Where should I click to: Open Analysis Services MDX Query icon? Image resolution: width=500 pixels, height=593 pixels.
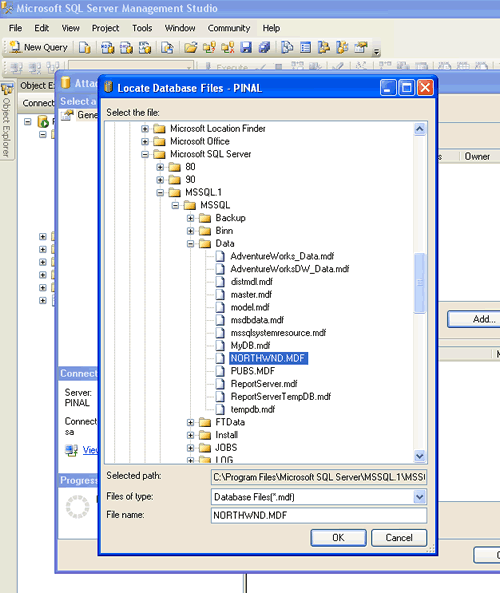(x=107, y=48)
